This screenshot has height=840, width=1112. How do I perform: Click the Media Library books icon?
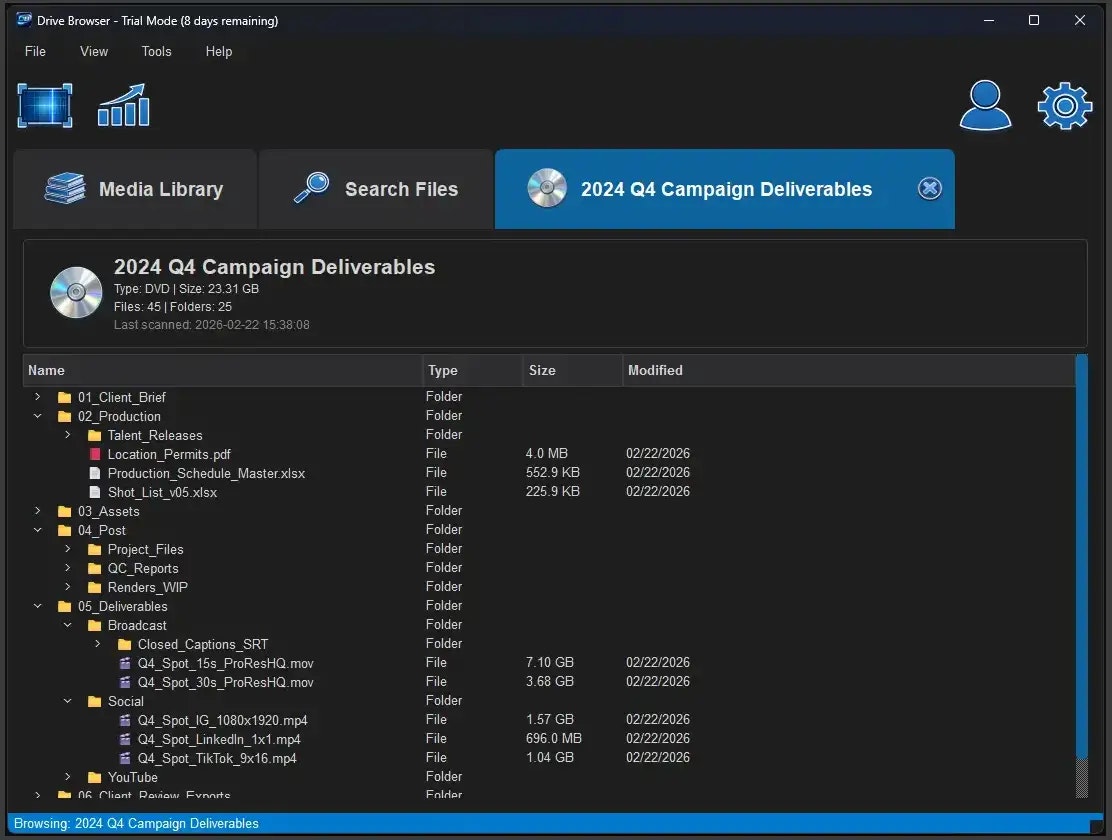[65, 188]
